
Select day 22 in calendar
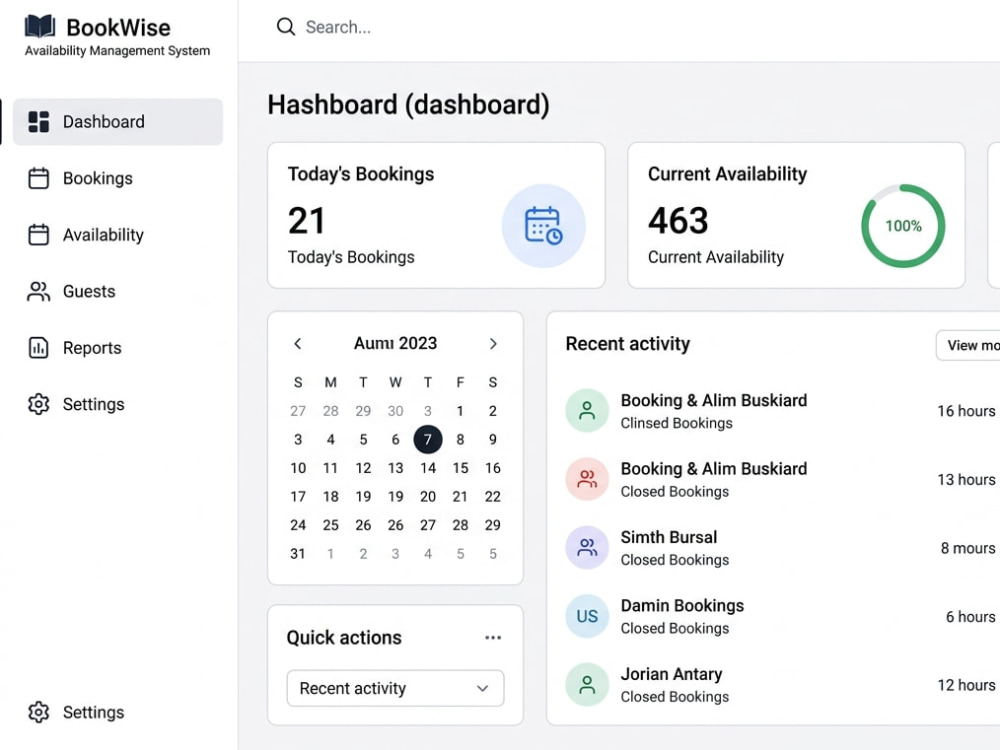coord(493,496)
